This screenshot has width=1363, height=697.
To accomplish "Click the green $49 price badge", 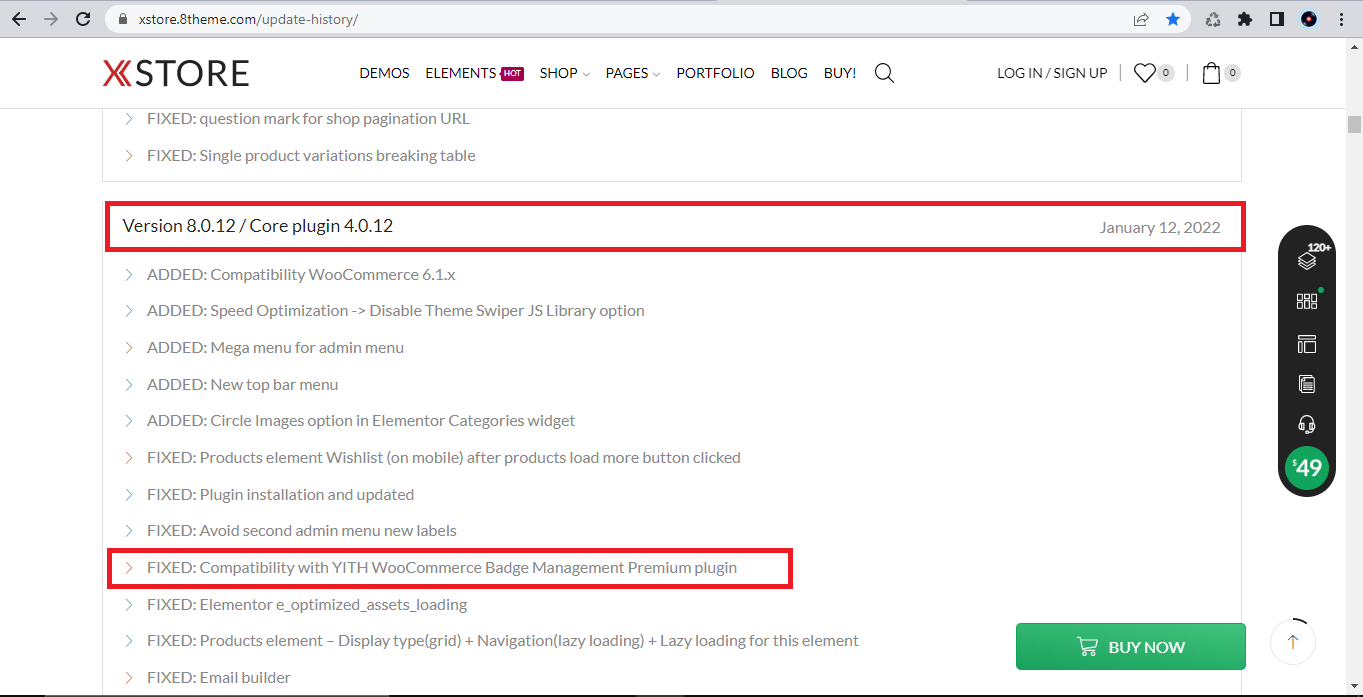I will click(1307, 468).
